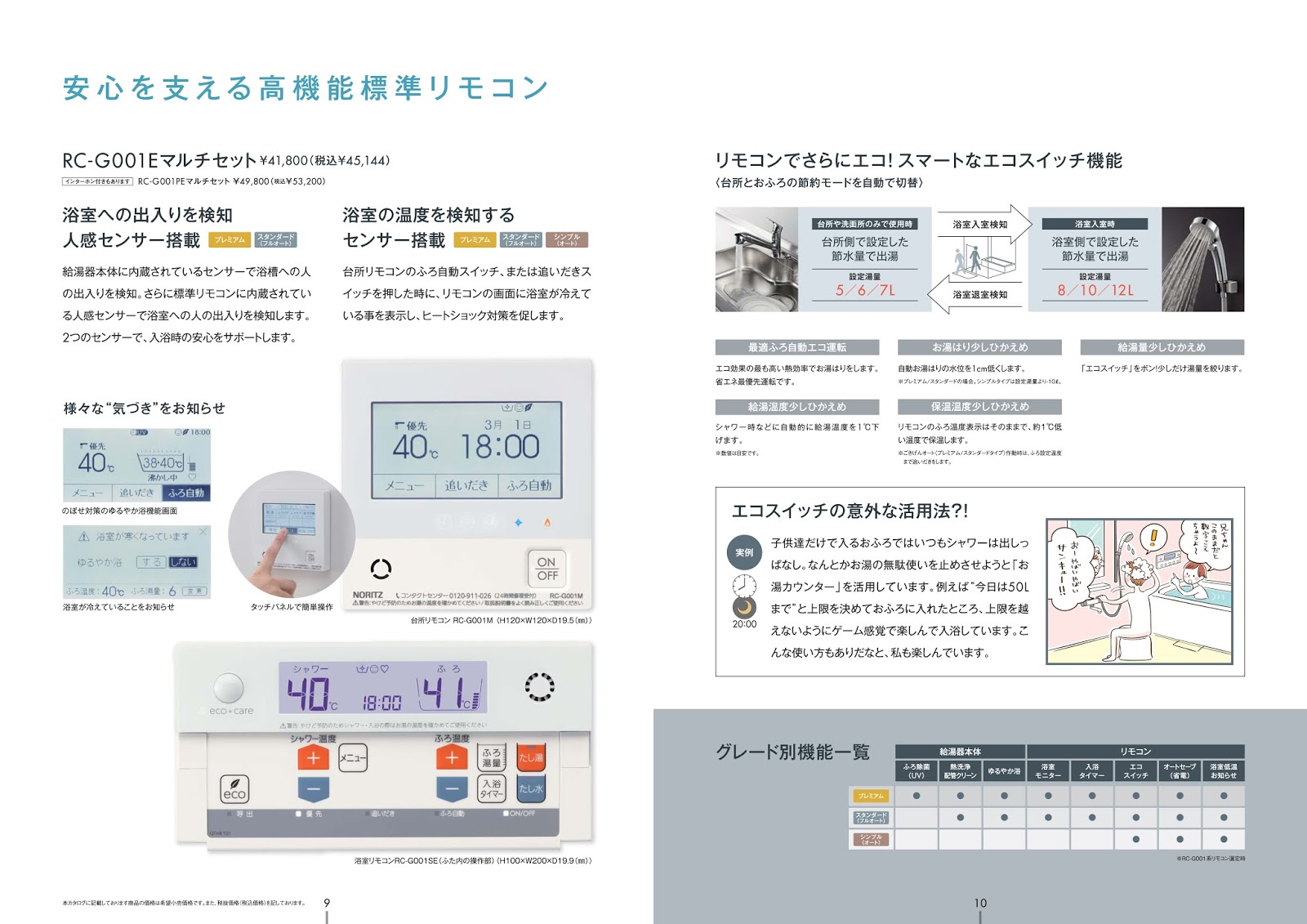Click the bathtub 38-40℃ icon
The width and height of the screenshot is (1307, 924).
(162, 462)
